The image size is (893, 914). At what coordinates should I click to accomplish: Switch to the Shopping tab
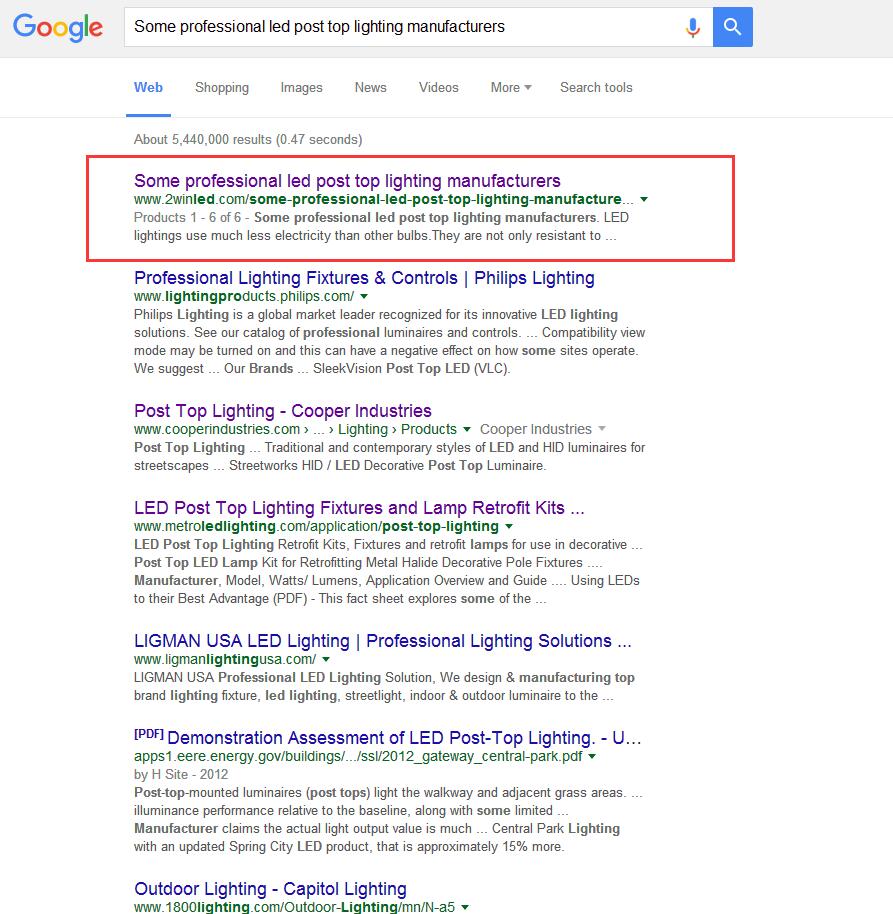pyautogui.click(x=222, y=87)
